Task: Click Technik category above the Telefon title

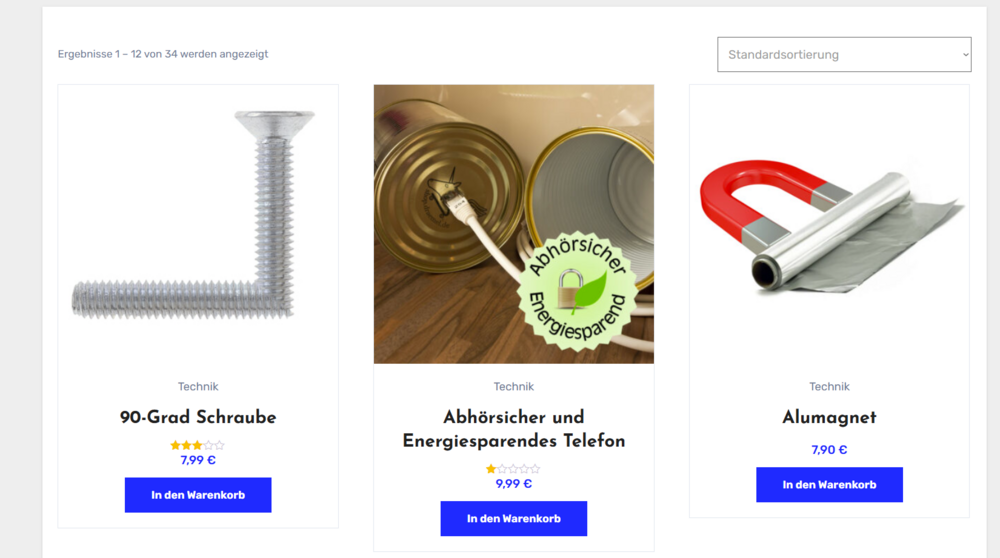Action: [x=513, y=386]
